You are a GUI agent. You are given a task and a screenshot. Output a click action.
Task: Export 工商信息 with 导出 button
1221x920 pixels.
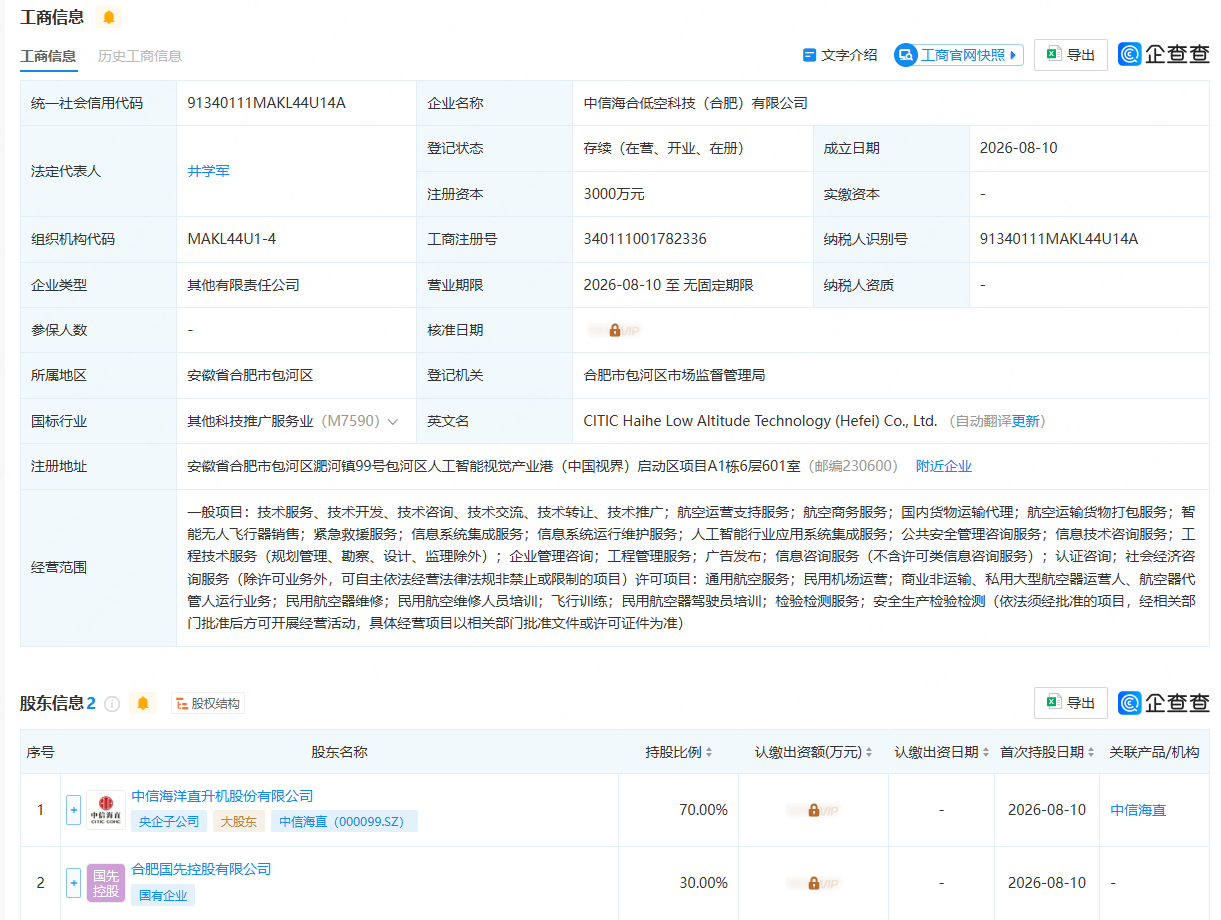[1070, 55]
